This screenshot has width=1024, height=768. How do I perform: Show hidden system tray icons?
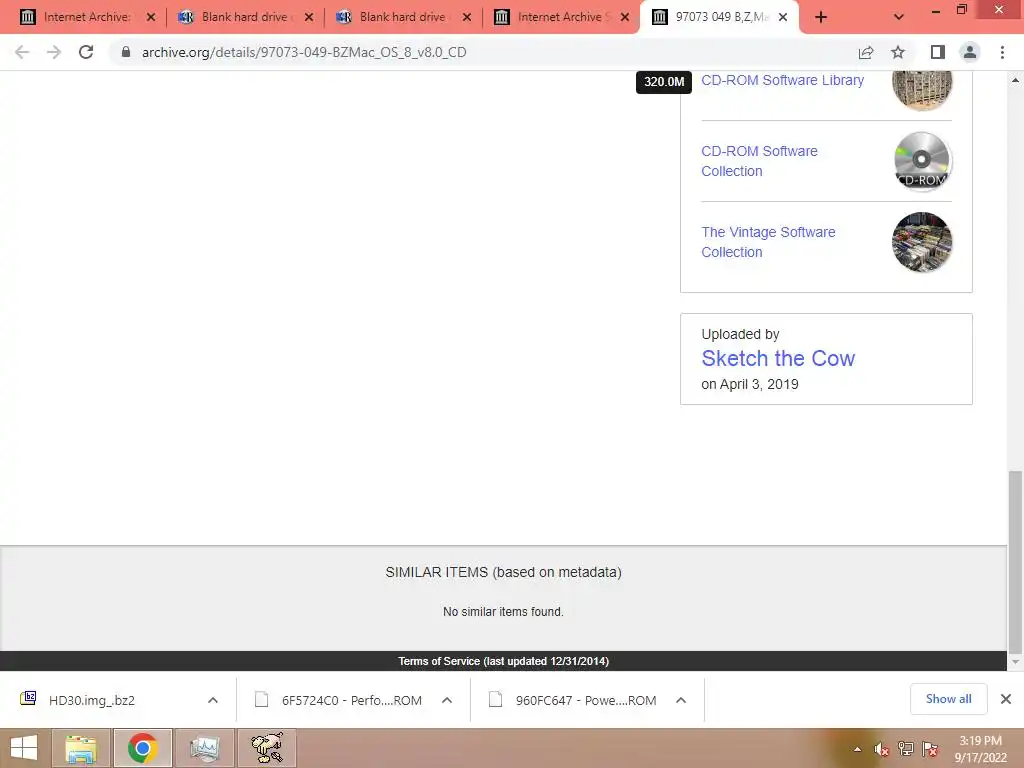857,749
